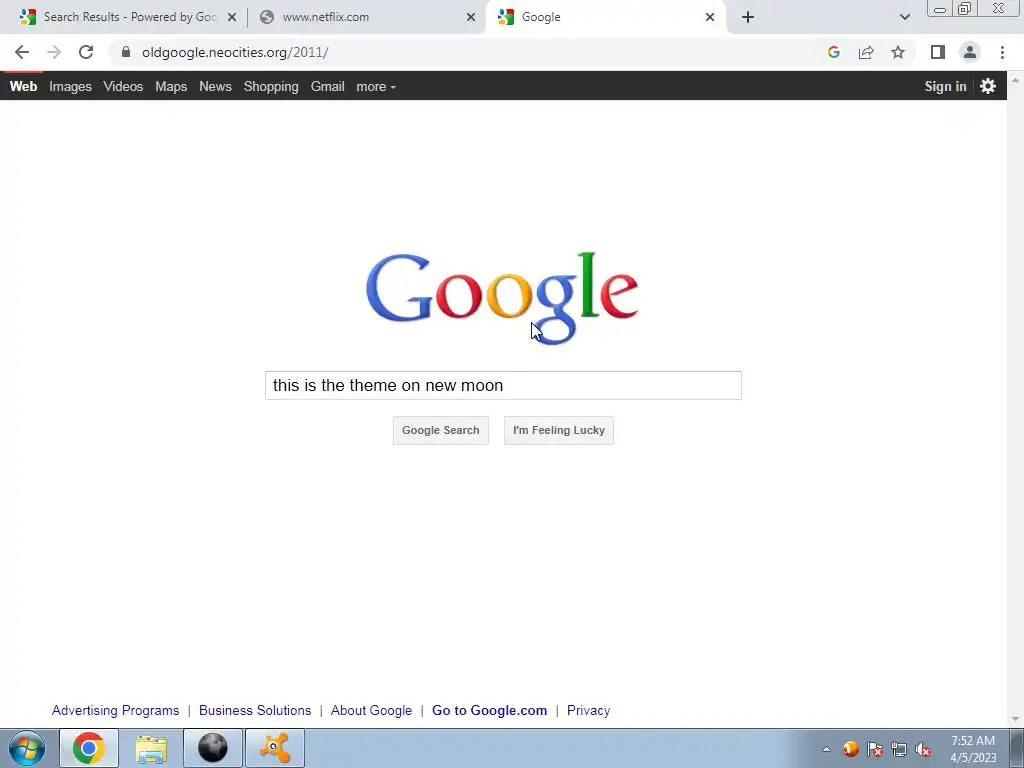The height and width of the screenshot is (768, 1024).
Task: Select the active Google tab
Action: pos(606,17)
